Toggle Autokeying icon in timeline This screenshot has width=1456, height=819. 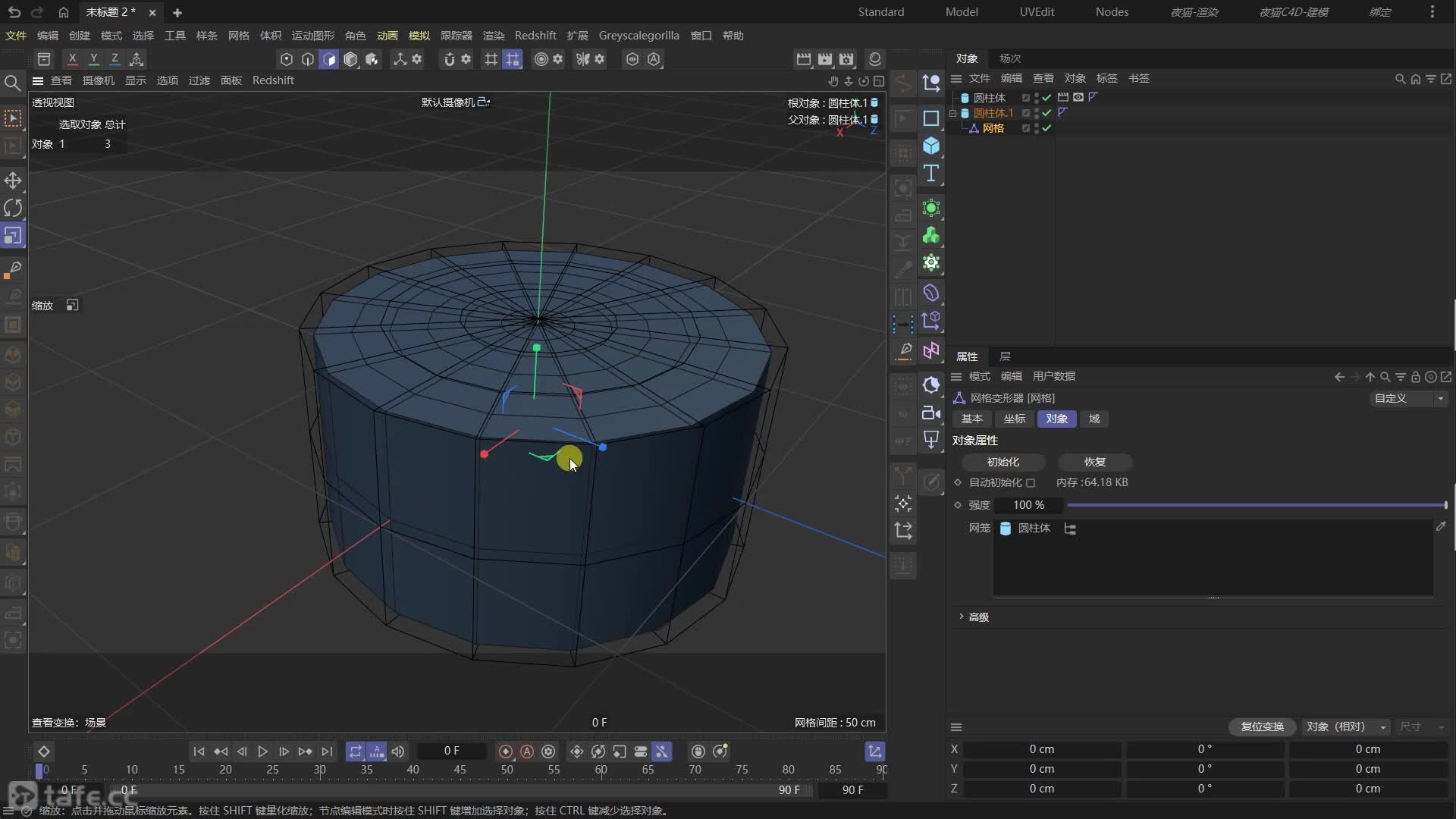click(527, 752)
